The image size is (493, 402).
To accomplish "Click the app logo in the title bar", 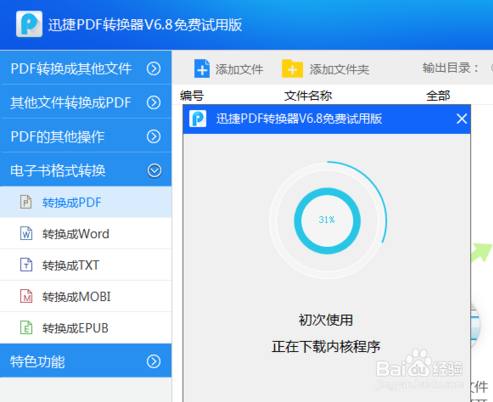I will tap(29, 24).
